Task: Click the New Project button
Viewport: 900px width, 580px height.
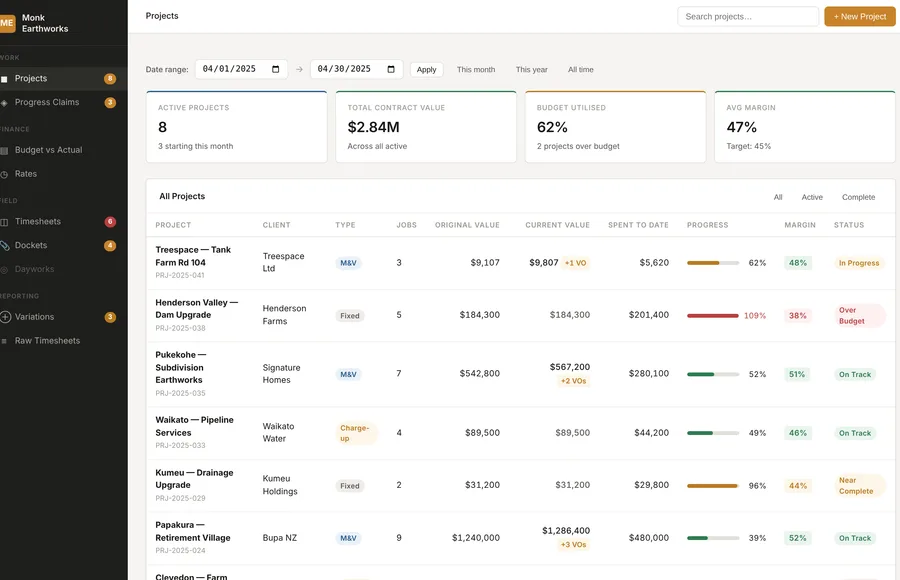Action: [860, 17]
